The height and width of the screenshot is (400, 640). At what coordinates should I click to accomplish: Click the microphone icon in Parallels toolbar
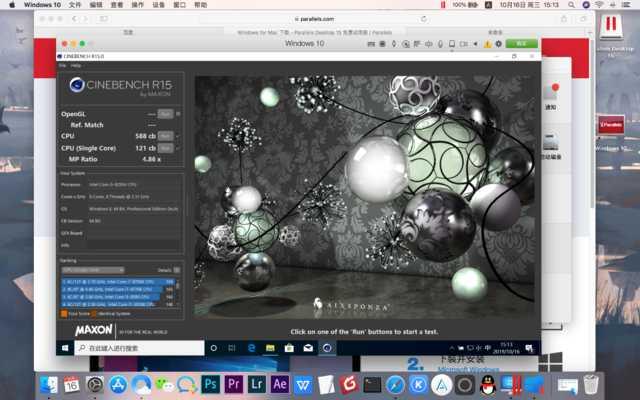pyautogui.click(x=440, y=44)
